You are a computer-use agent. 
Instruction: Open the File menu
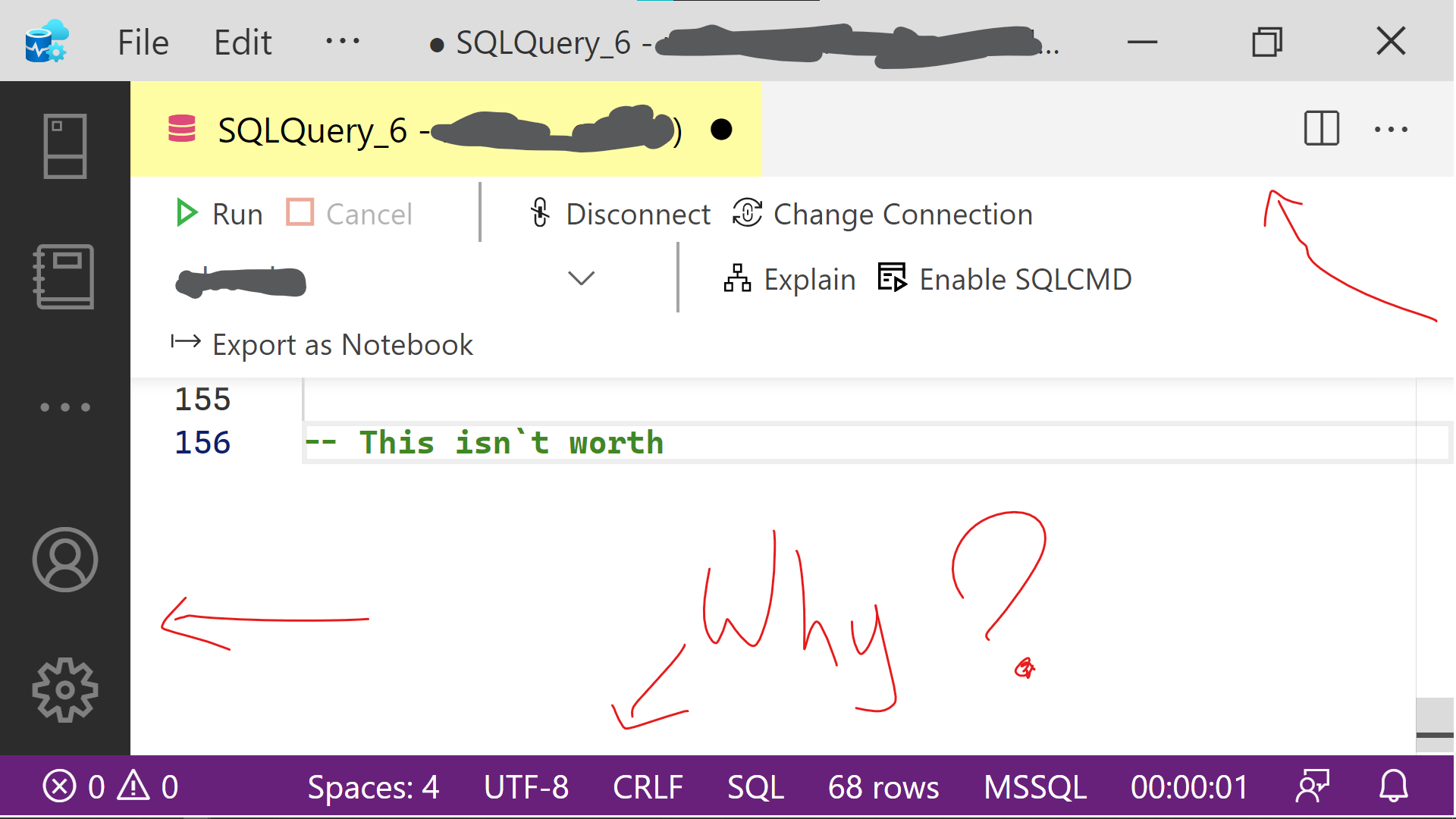(143, 42)
